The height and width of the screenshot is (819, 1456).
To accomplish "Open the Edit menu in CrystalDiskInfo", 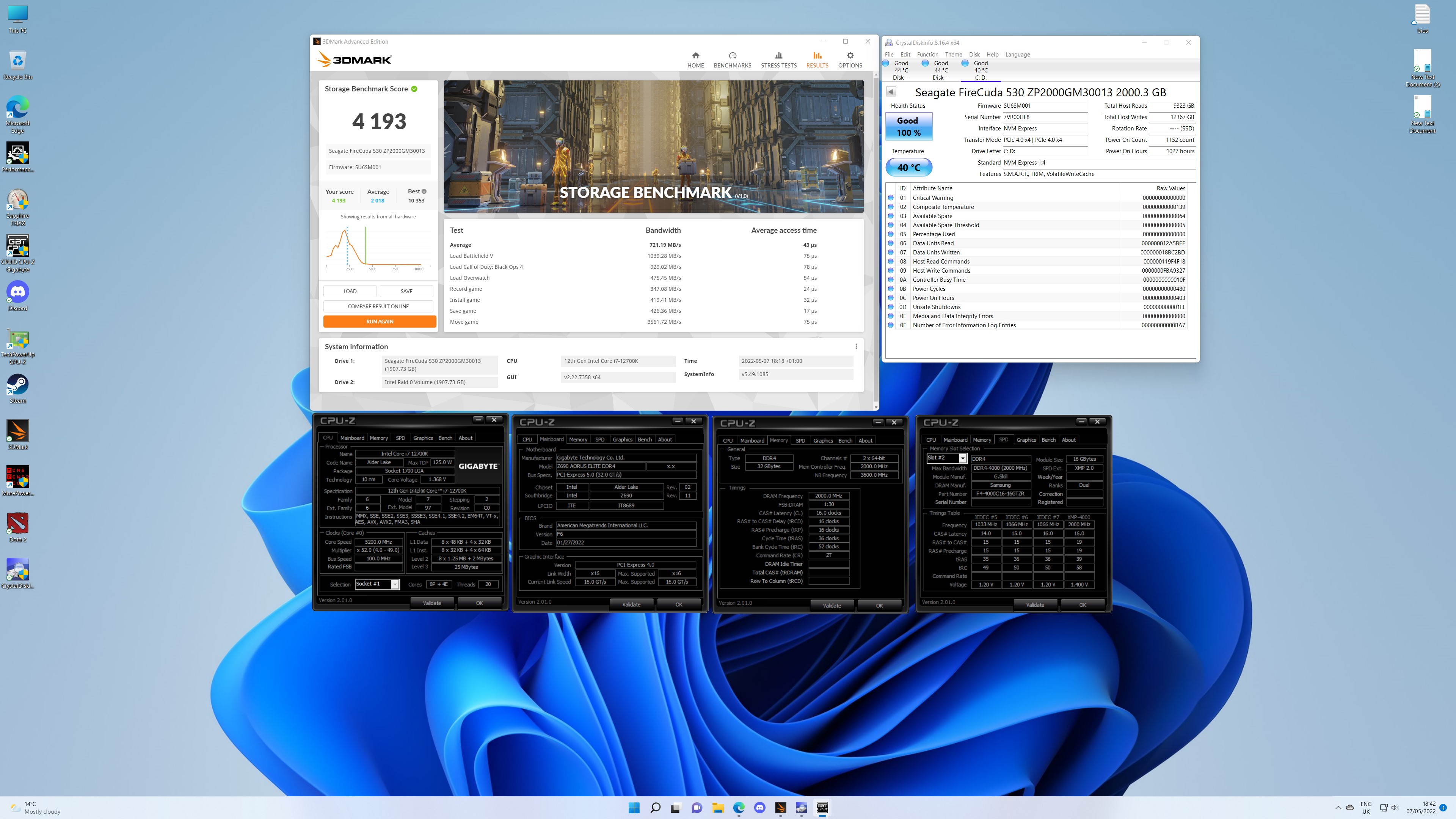I will [x=905, y=54].
